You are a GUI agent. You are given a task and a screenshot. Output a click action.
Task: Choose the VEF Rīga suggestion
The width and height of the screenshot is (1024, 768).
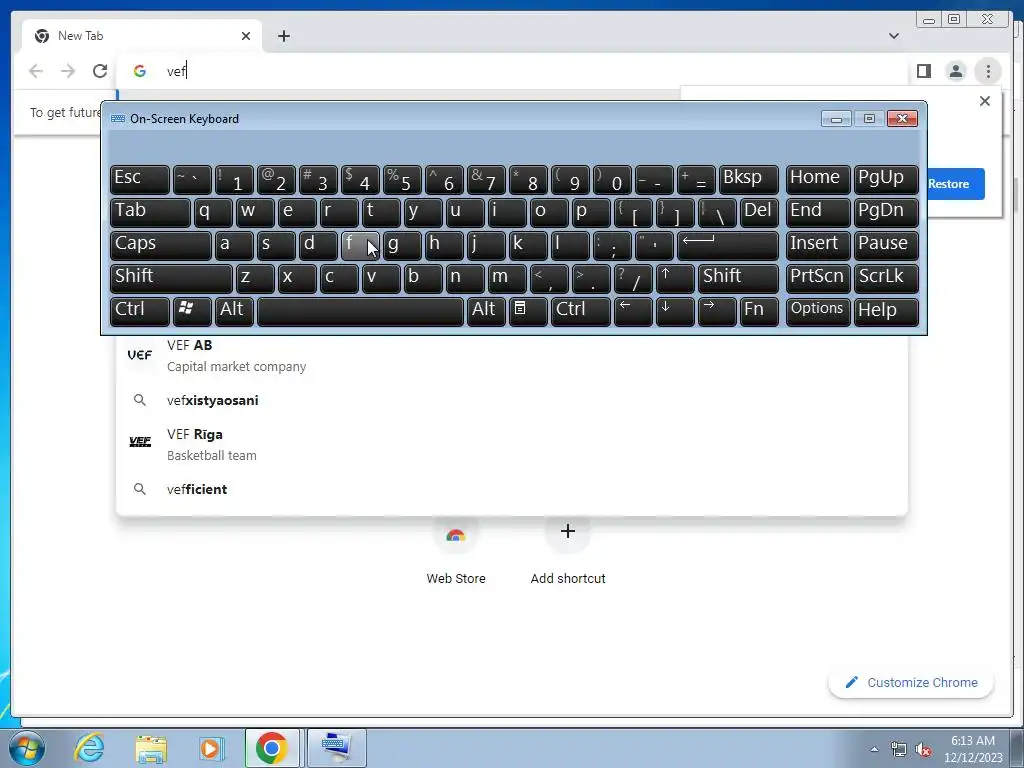(x=511, y=444)
